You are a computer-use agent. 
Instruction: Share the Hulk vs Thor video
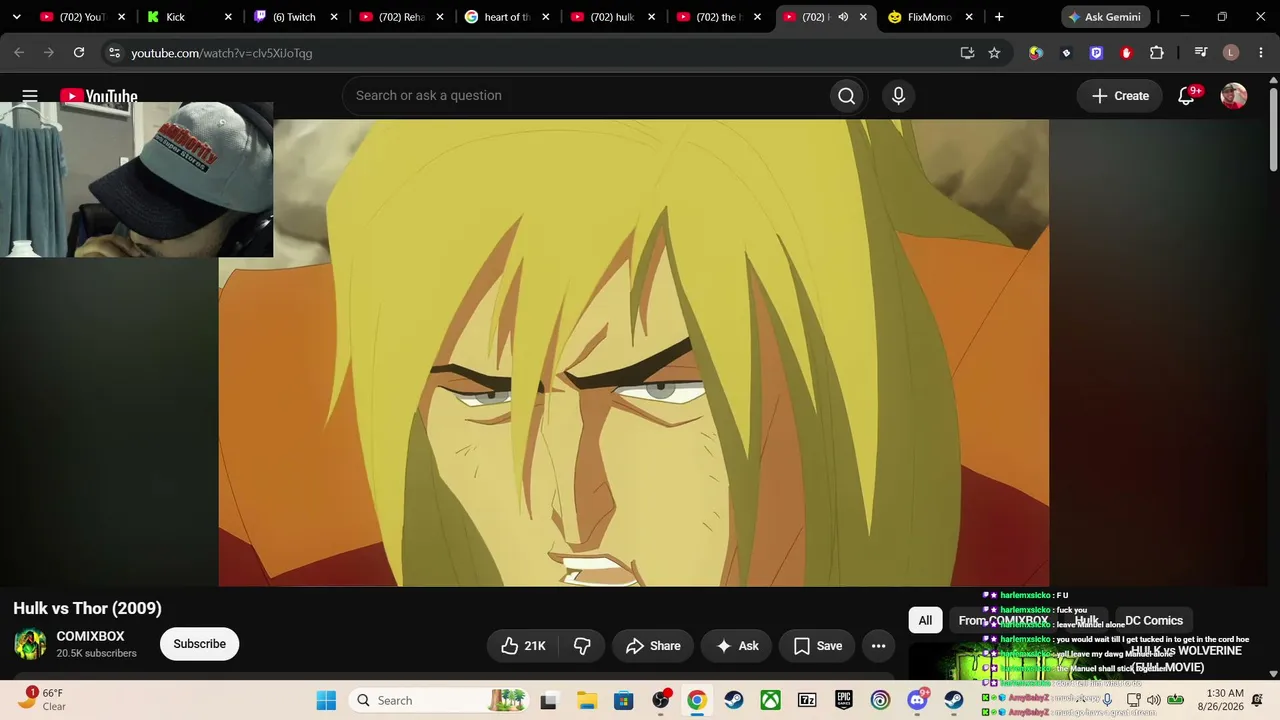(x=653, y=646)
